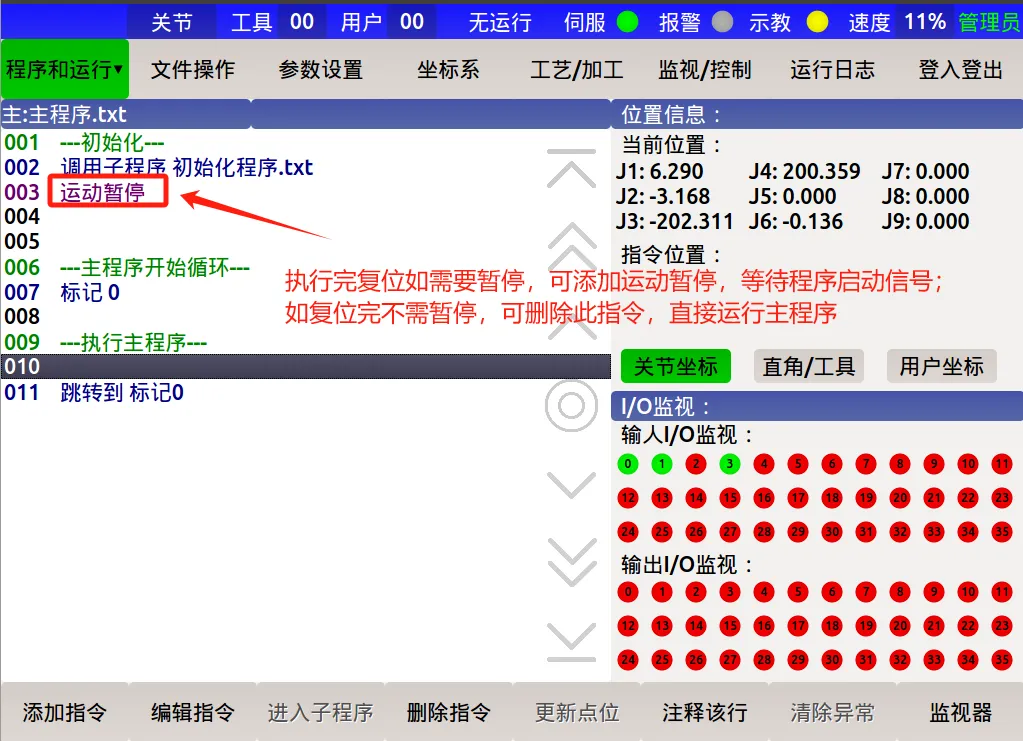The image size is (1023, 741).
Task: Switch to 用户坐标 tab
Action: [941, 366]
